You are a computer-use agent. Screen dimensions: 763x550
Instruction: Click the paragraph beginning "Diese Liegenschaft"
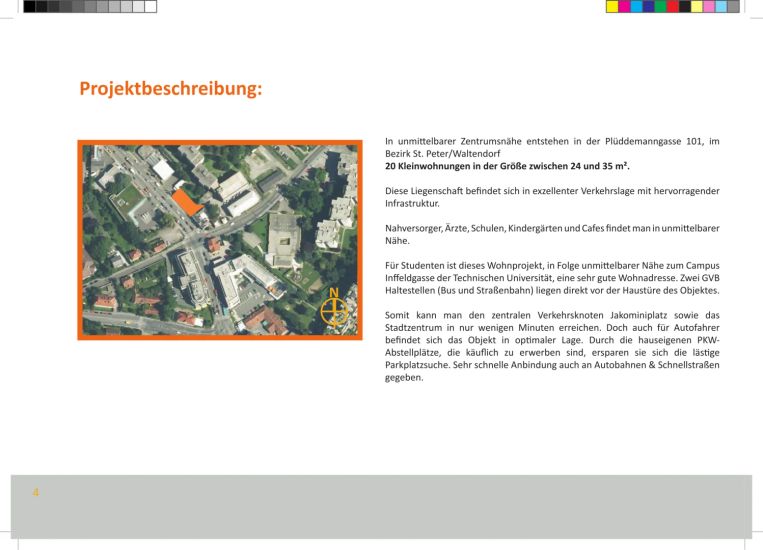pyautogui.click(x=552, y=196)
